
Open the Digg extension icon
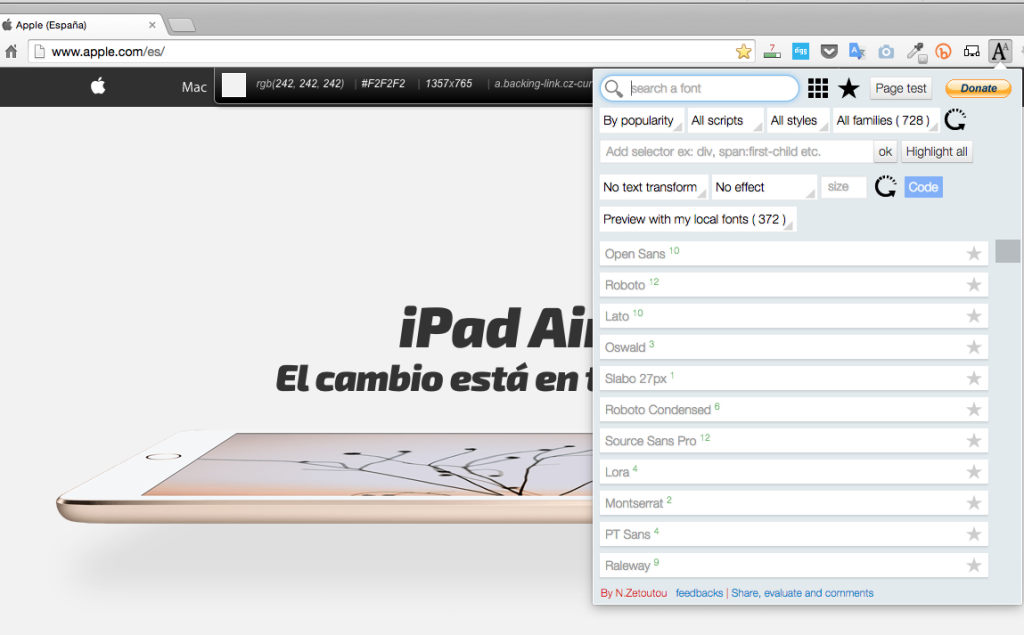click(800, 51)
